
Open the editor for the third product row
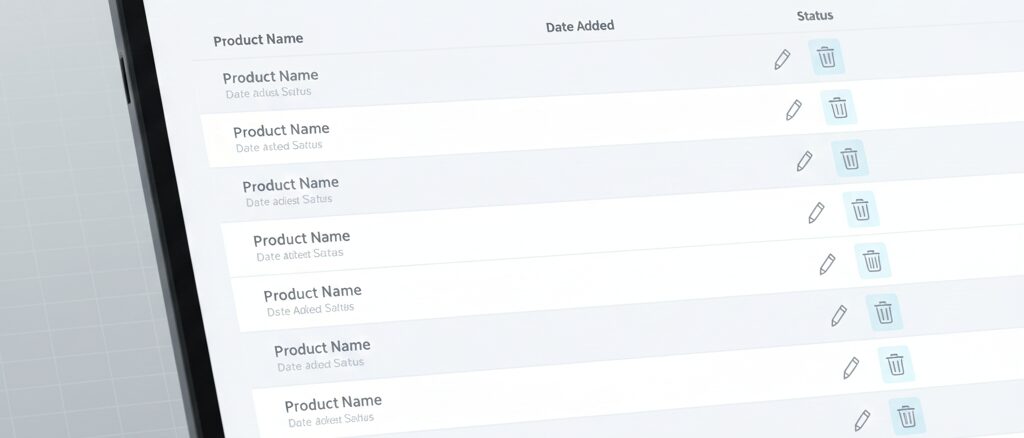coord(805,160)
